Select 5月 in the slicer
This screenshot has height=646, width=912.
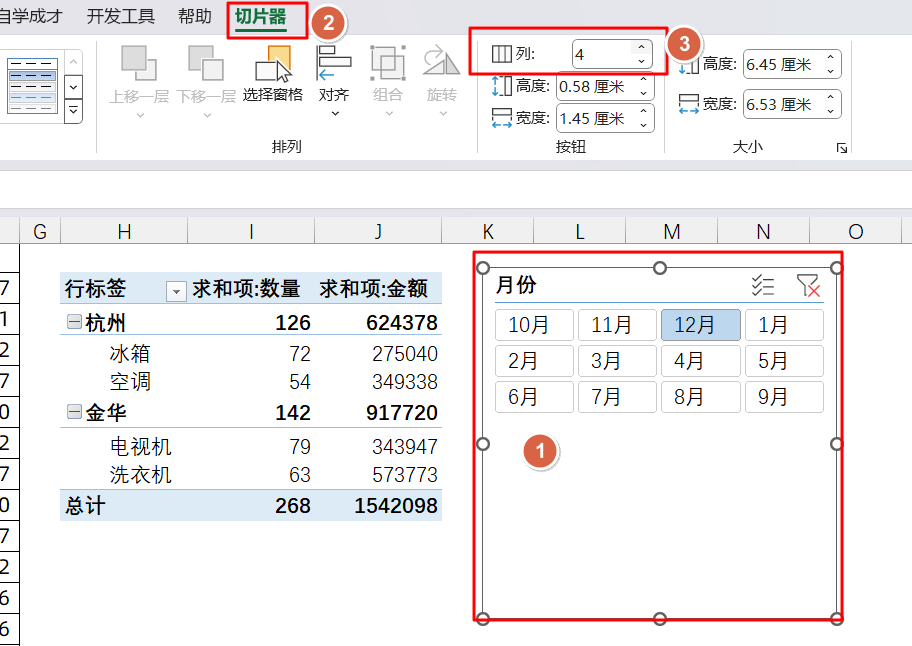[785, 361]
